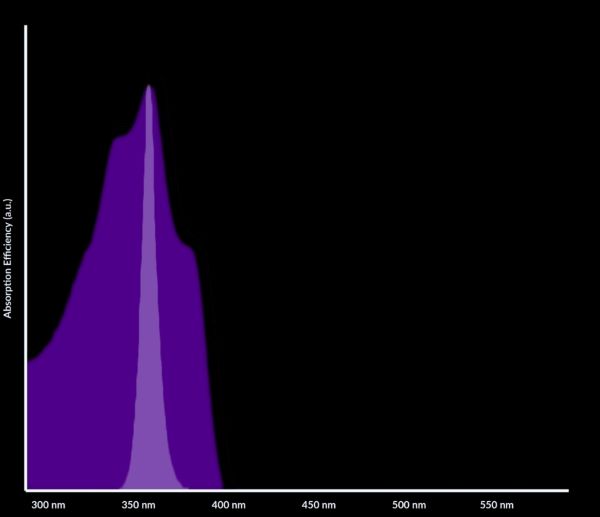
Task: Select the "450 nm" axis label
Action: (x=318, y=505)
